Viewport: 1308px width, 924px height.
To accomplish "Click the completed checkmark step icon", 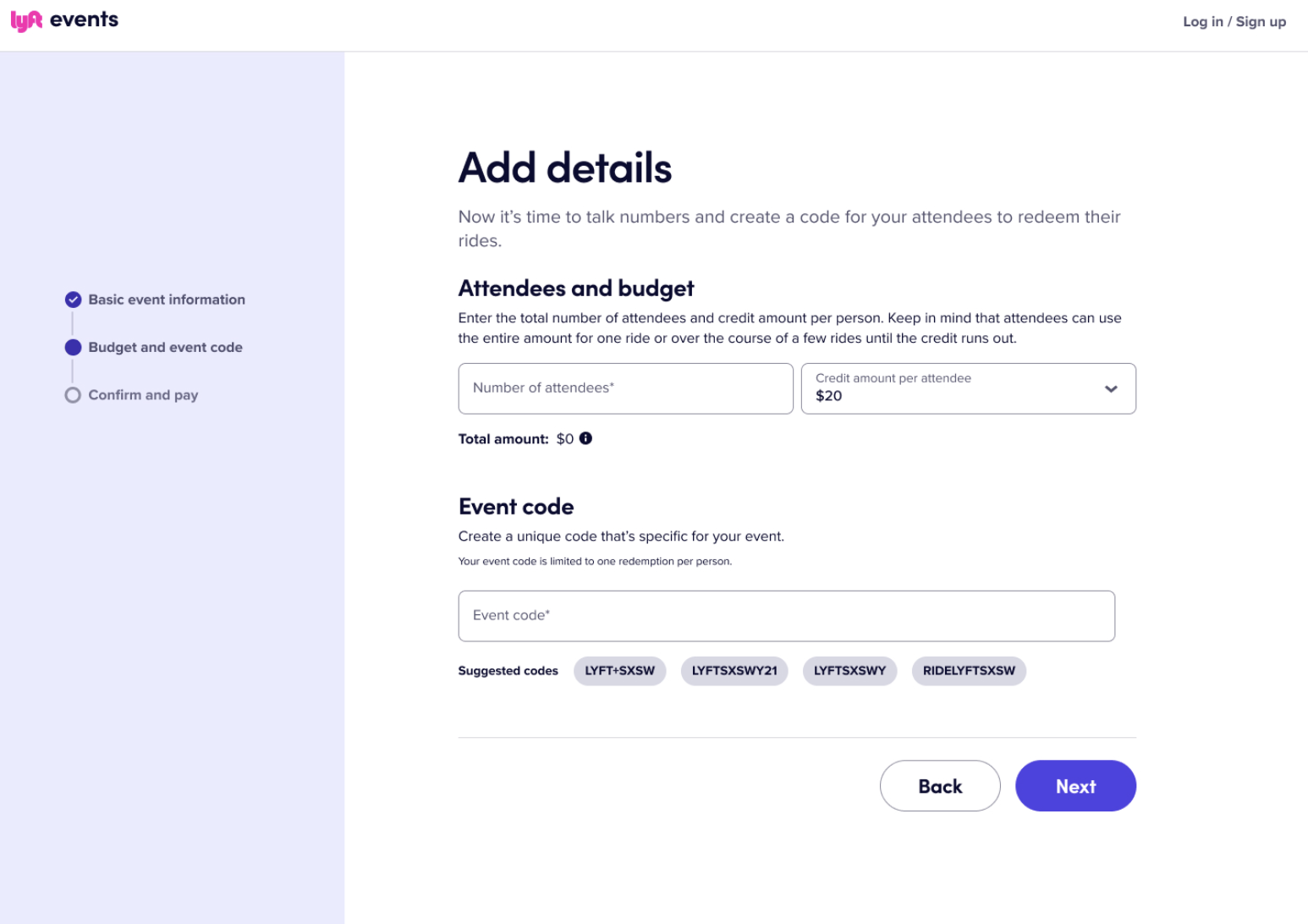I will click(x=74, y=300).
